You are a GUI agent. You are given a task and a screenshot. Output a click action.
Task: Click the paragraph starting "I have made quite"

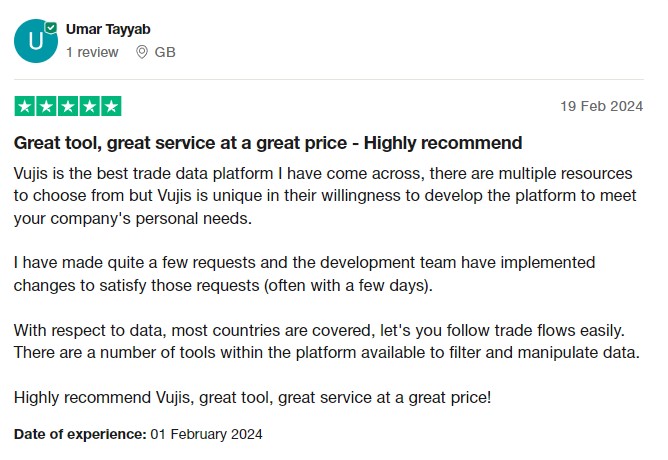coord(305,275)
